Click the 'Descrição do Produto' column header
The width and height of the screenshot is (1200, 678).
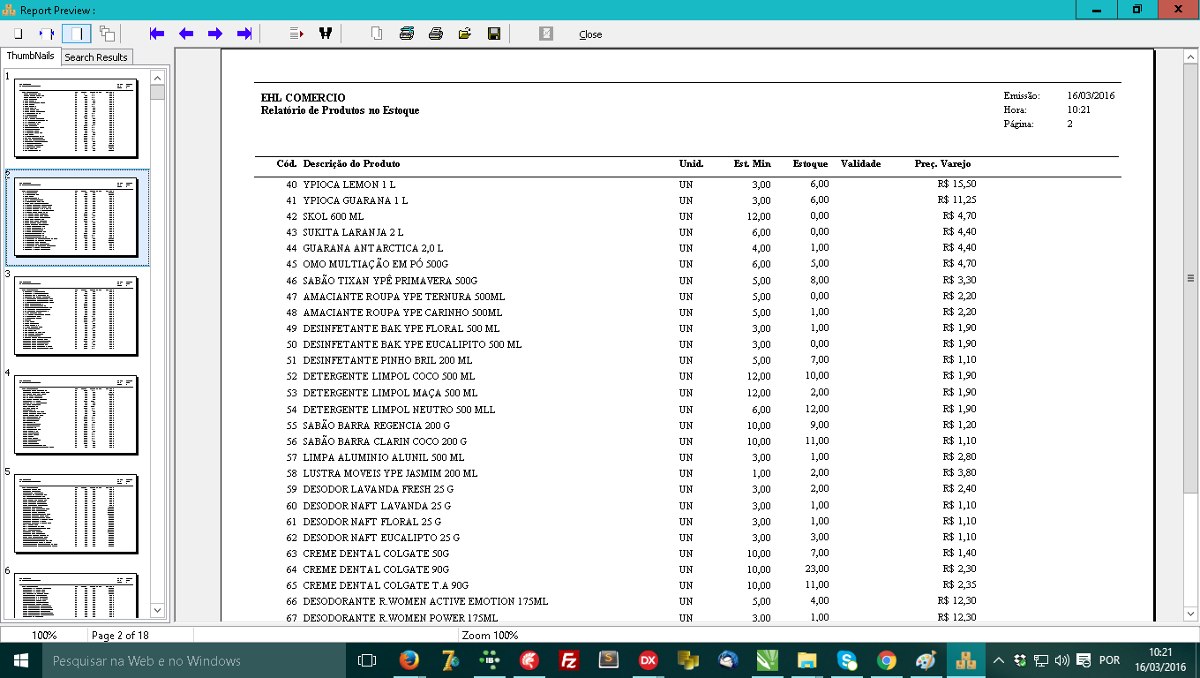[352, 164]
